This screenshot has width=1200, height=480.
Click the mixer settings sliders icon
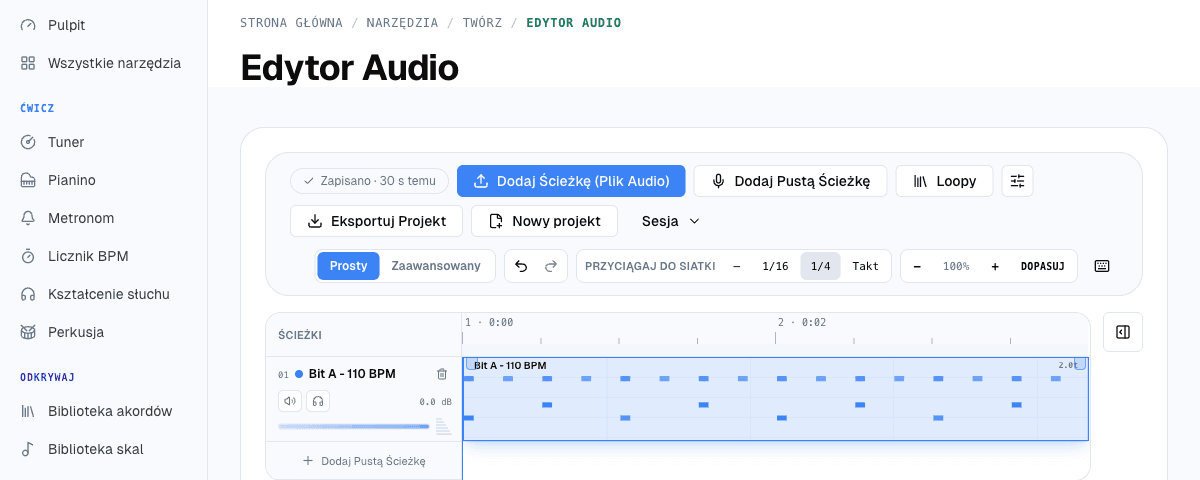coord(1017,181)
